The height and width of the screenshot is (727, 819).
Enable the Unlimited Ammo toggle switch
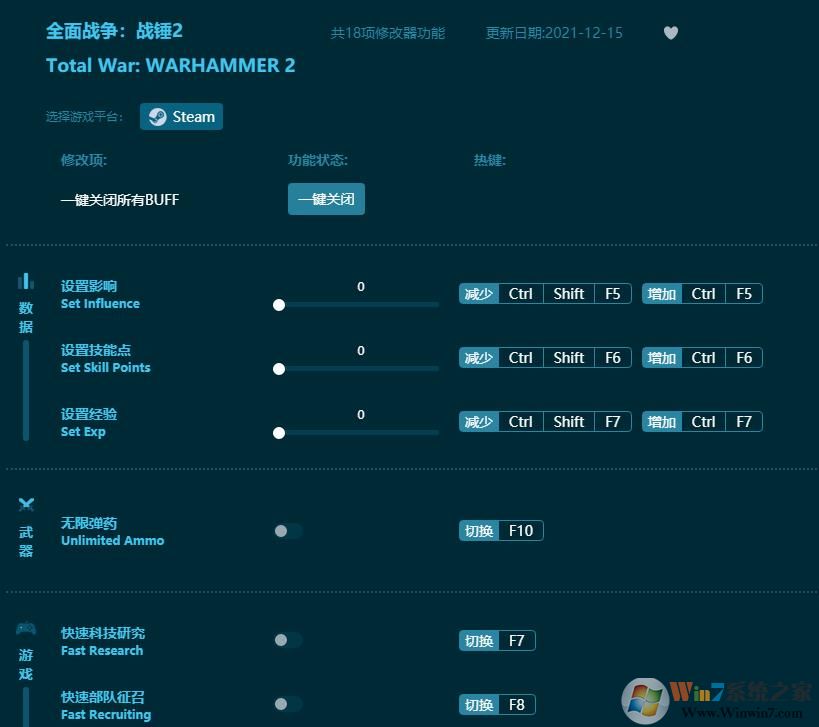288,531
